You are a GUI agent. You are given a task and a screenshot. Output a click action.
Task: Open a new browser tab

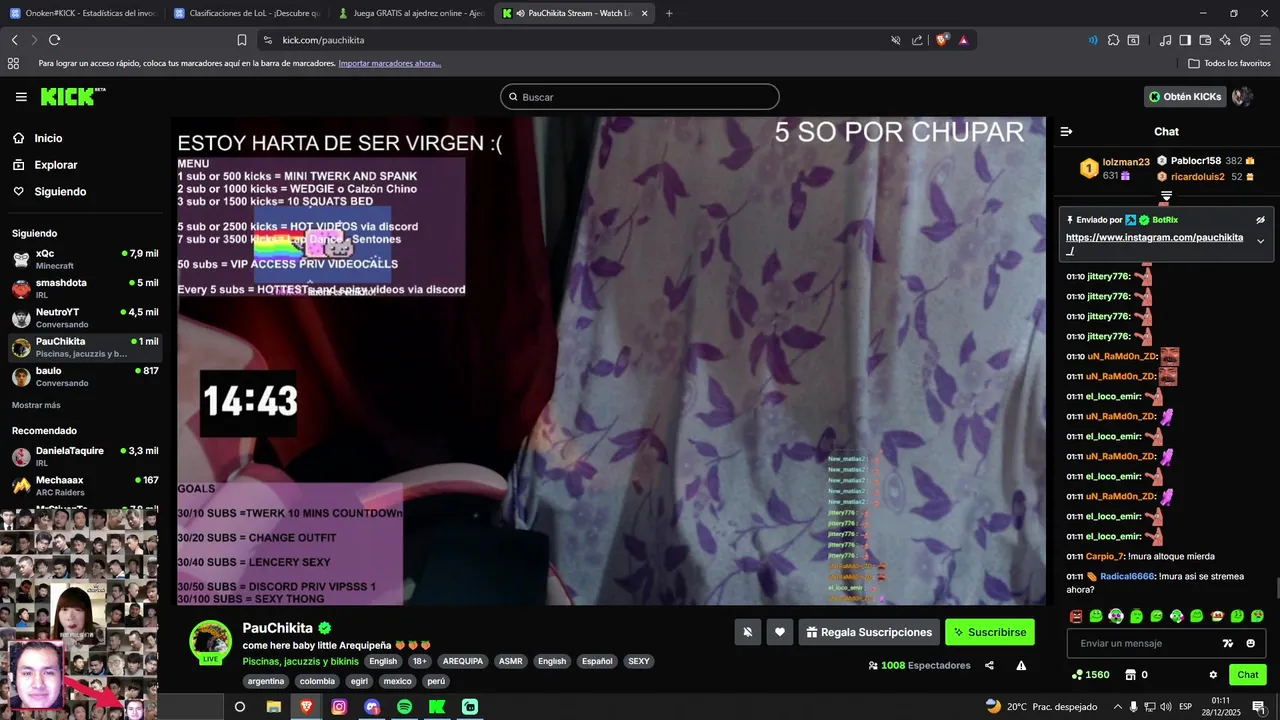pyautogui.click(x=669, y=13)
